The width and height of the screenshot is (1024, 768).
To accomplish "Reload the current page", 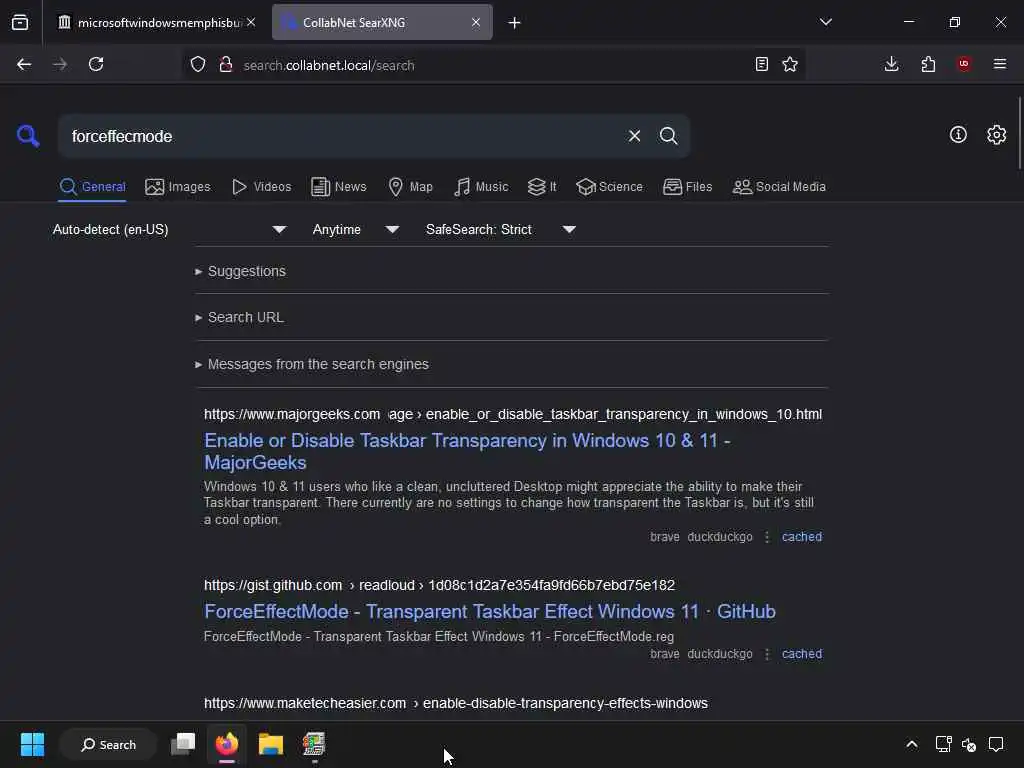I will (x=96, y=64).
